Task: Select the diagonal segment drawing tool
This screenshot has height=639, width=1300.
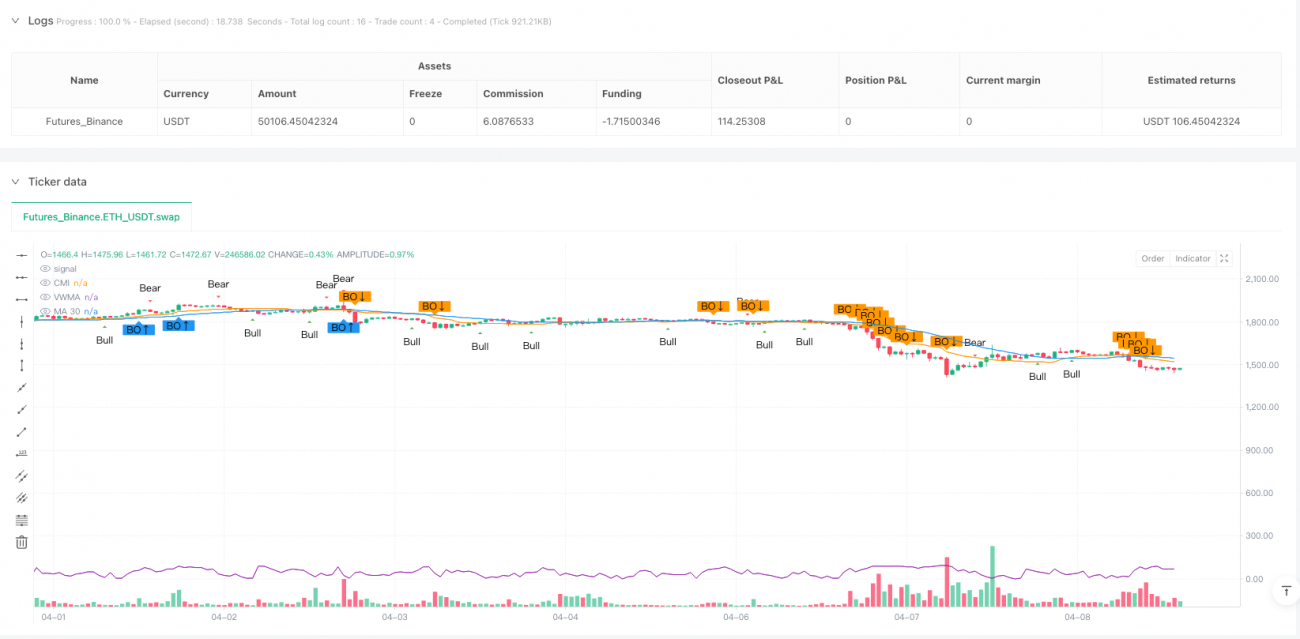Action: pos(21,431)
